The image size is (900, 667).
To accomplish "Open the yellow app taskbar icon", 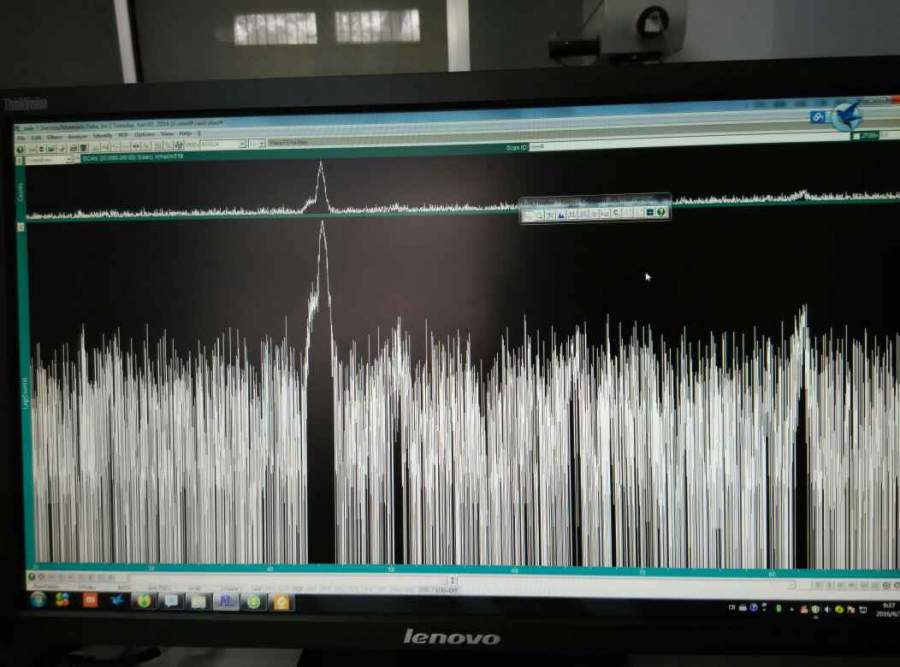I will point(281,602).
